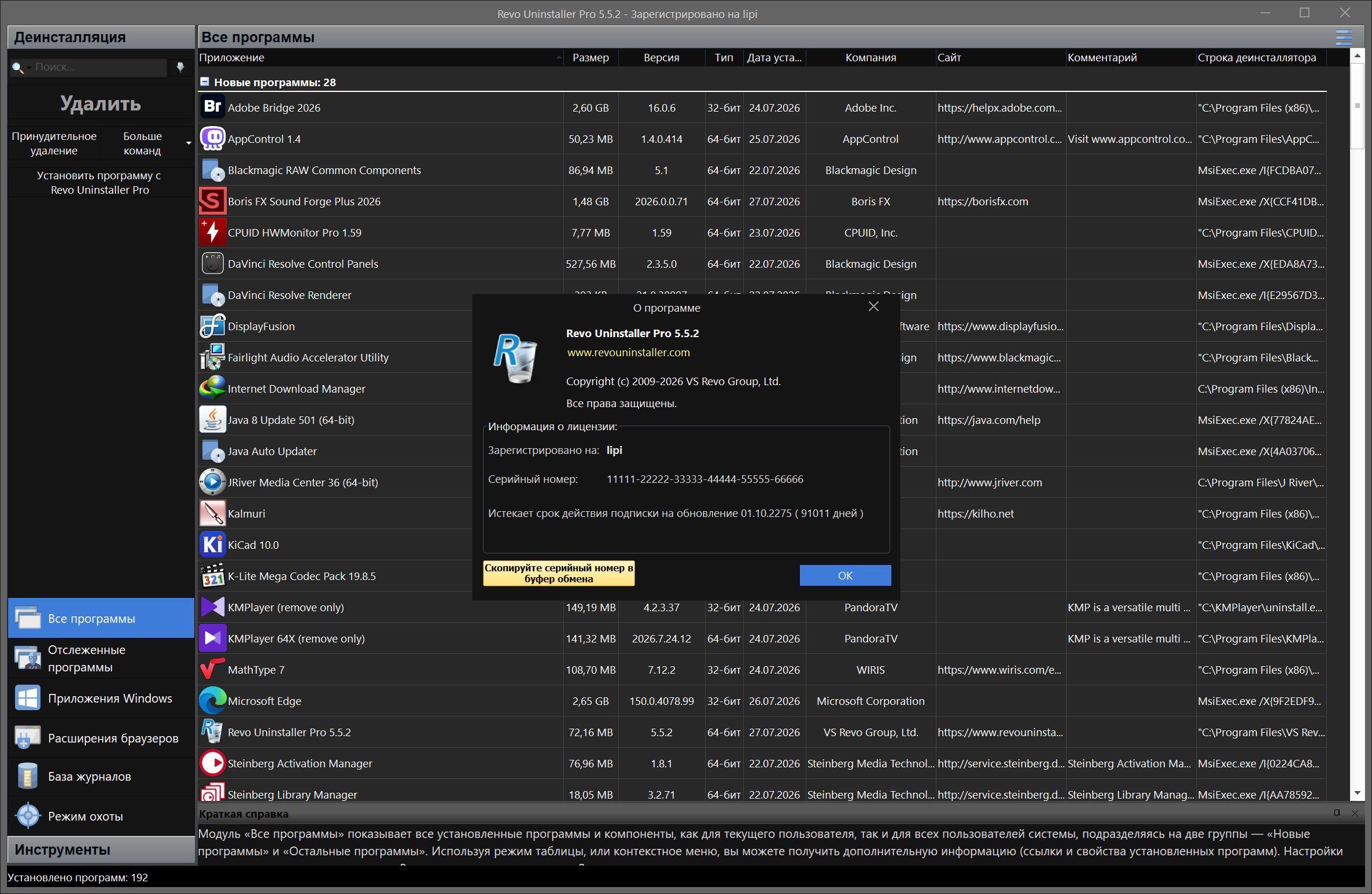Click the Поиск search input field
This screenshot has height=894, width=1372.
99,67
